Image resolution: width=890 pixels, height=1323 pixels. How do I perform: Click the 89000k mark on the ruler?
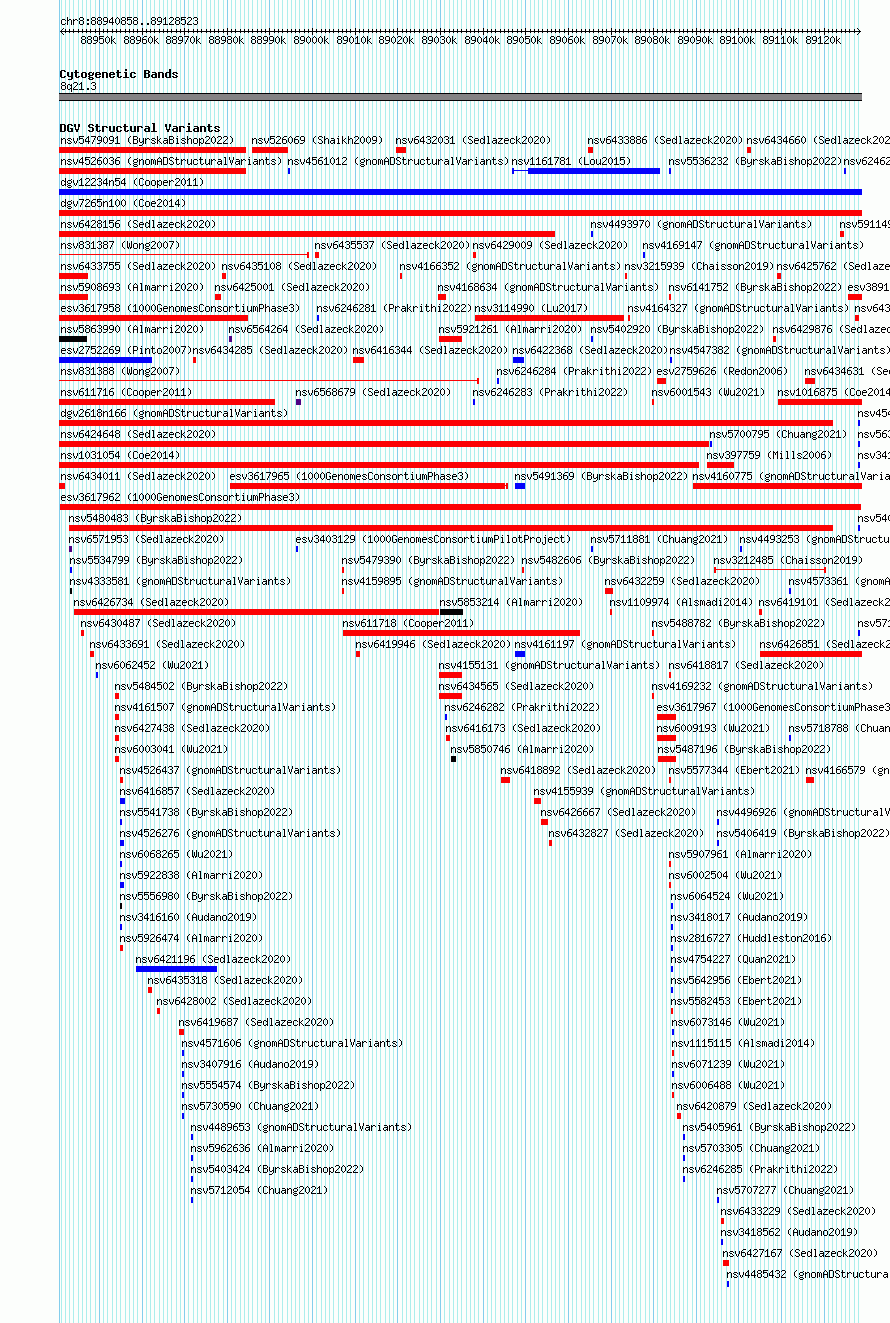(x=311, y=40)
